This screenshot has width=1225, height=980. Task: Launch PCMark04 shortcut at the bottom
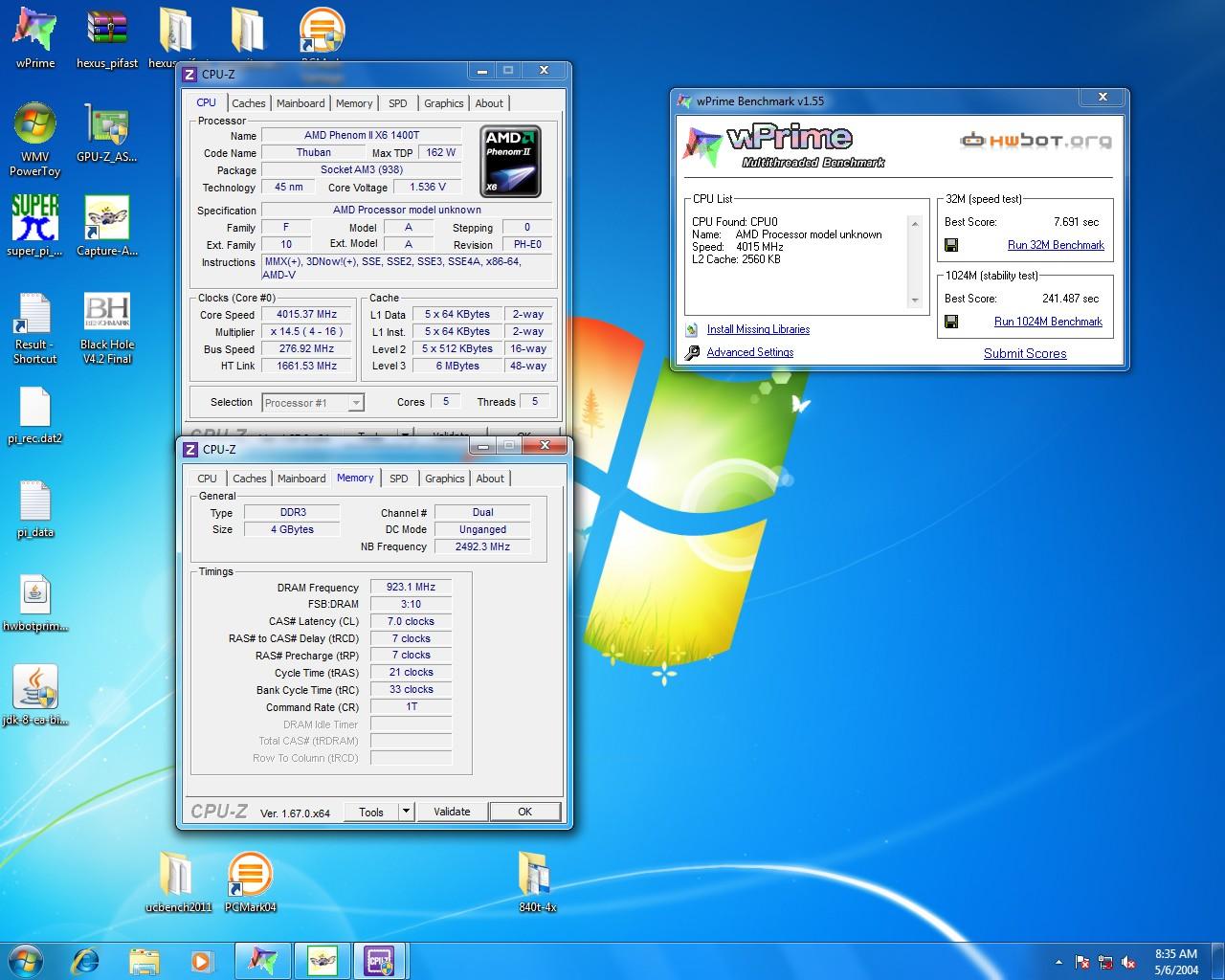[251, 881]
